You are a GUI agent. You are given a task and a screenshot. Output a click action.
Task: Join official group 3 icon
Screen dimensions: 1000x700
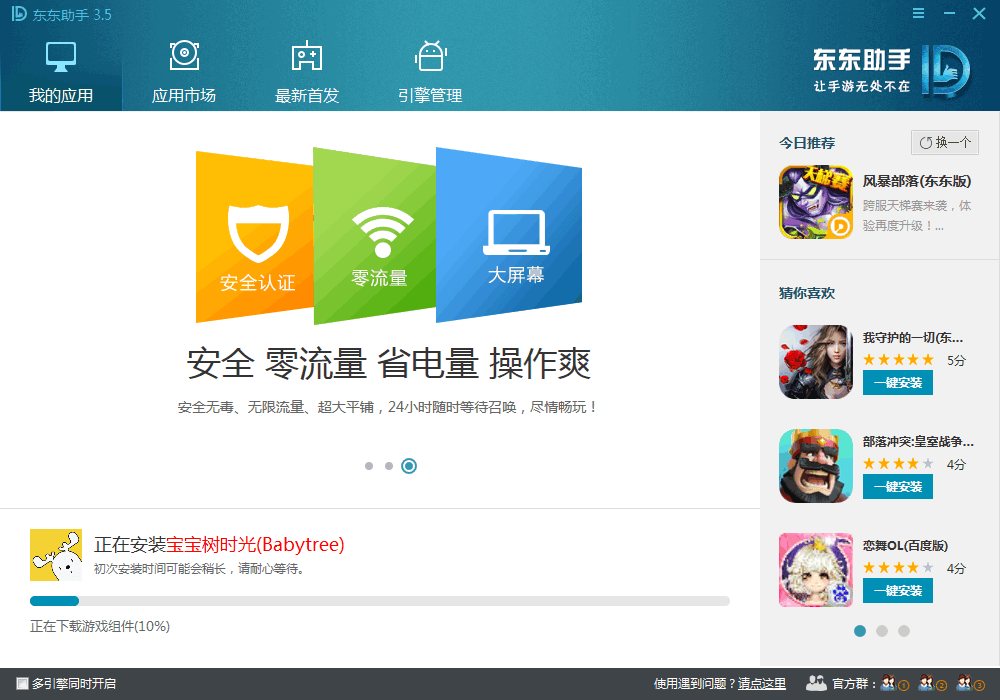[970, 683]
